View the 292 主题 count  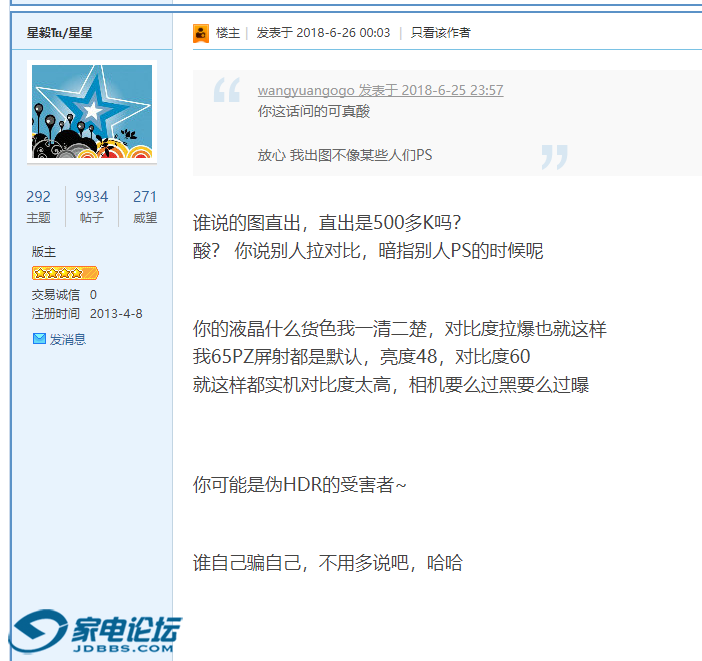click(39, 206)
